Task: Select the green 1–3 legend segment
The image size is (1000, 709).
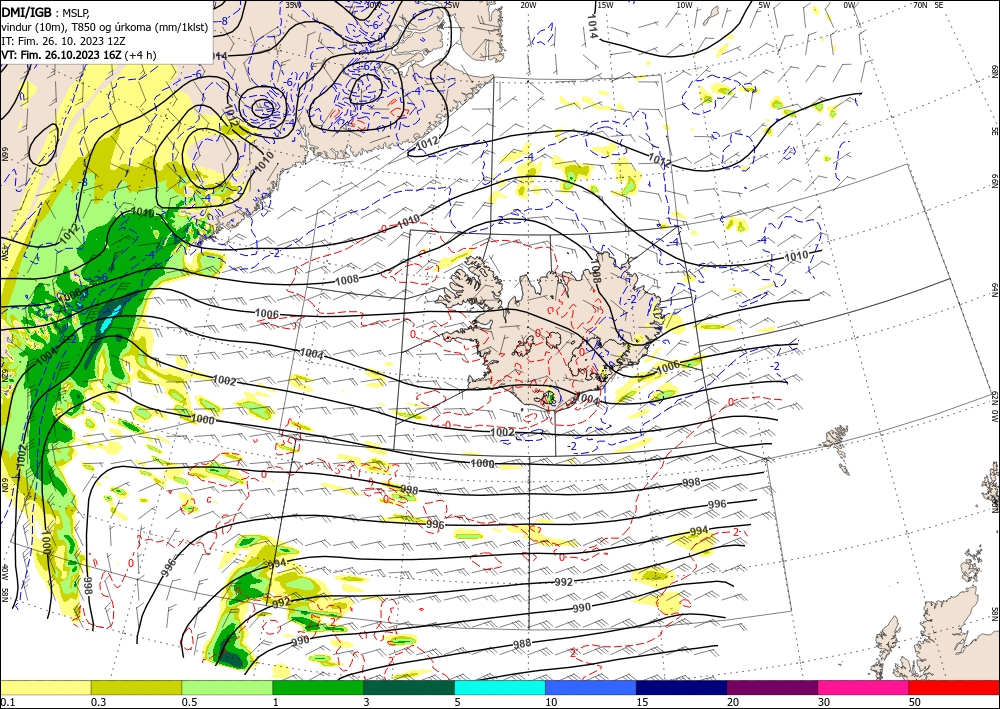Action: pos(318,687)
